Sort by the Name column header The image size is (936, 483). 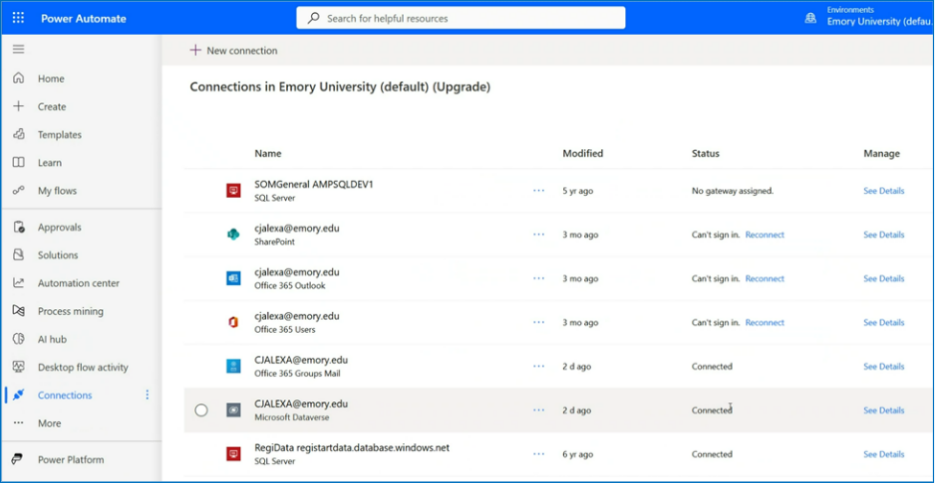[x=268, y=153]
